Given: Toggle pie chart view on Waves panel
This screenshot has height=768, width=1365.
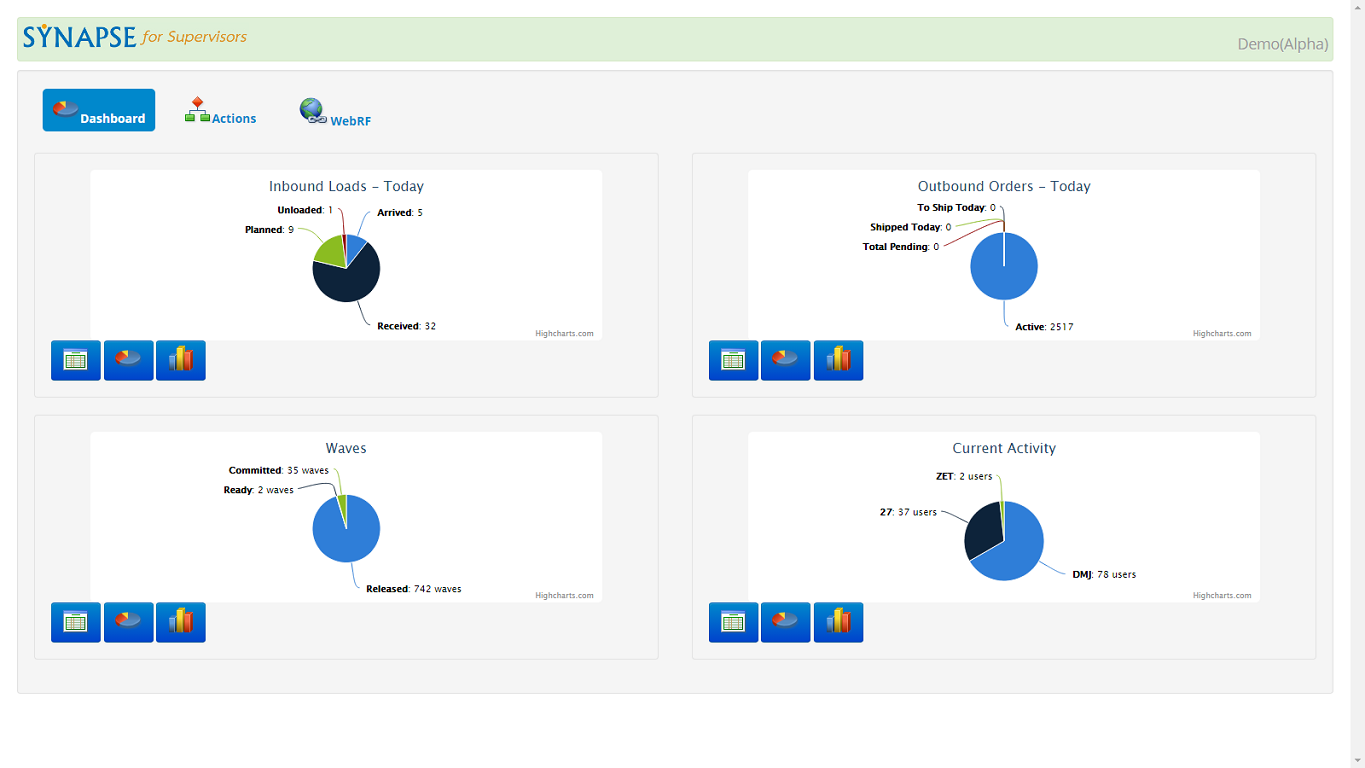Looking at the screenshot, I should 128,621.
